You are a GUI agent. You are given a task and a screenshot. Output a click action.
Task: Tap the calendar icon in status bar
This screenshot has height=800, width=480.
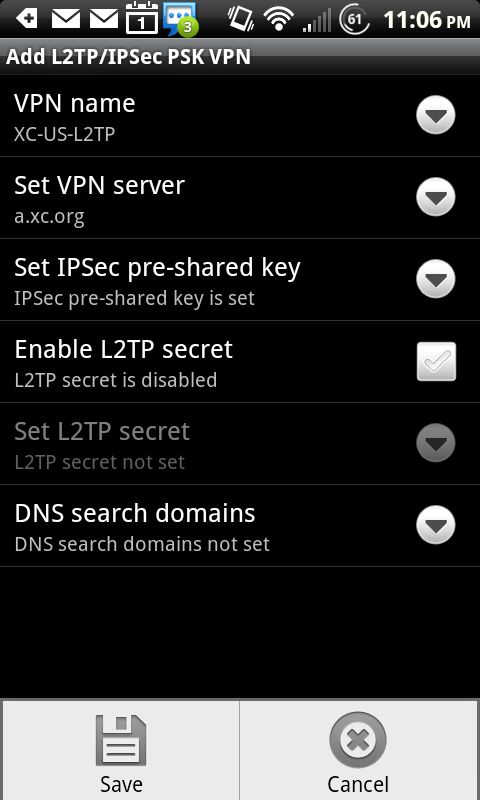(142, 18)
